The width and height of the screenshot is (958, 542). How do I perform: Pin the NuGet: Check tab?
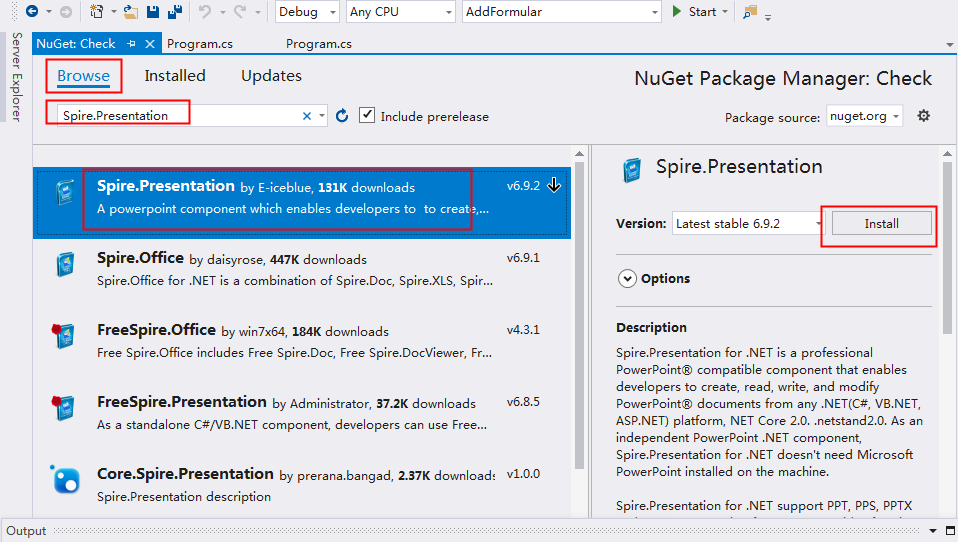pyautogui.click(x=131, y=43)
